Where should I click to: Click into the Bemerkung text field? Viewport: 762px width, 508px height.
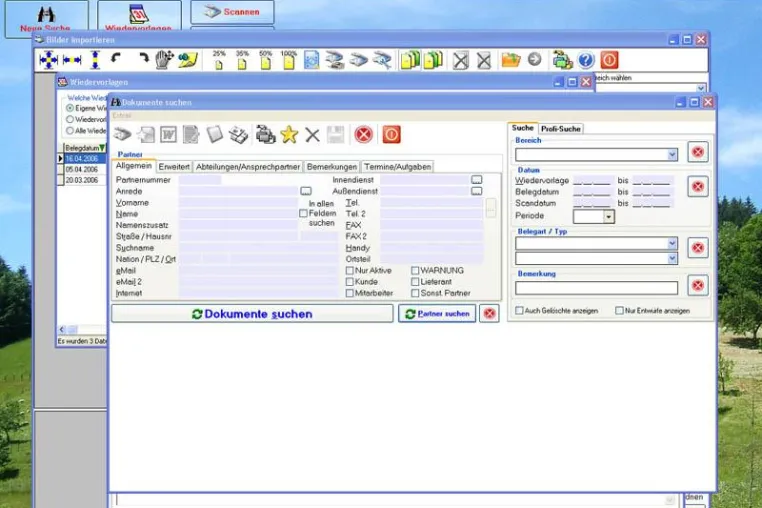pos(596,288)
